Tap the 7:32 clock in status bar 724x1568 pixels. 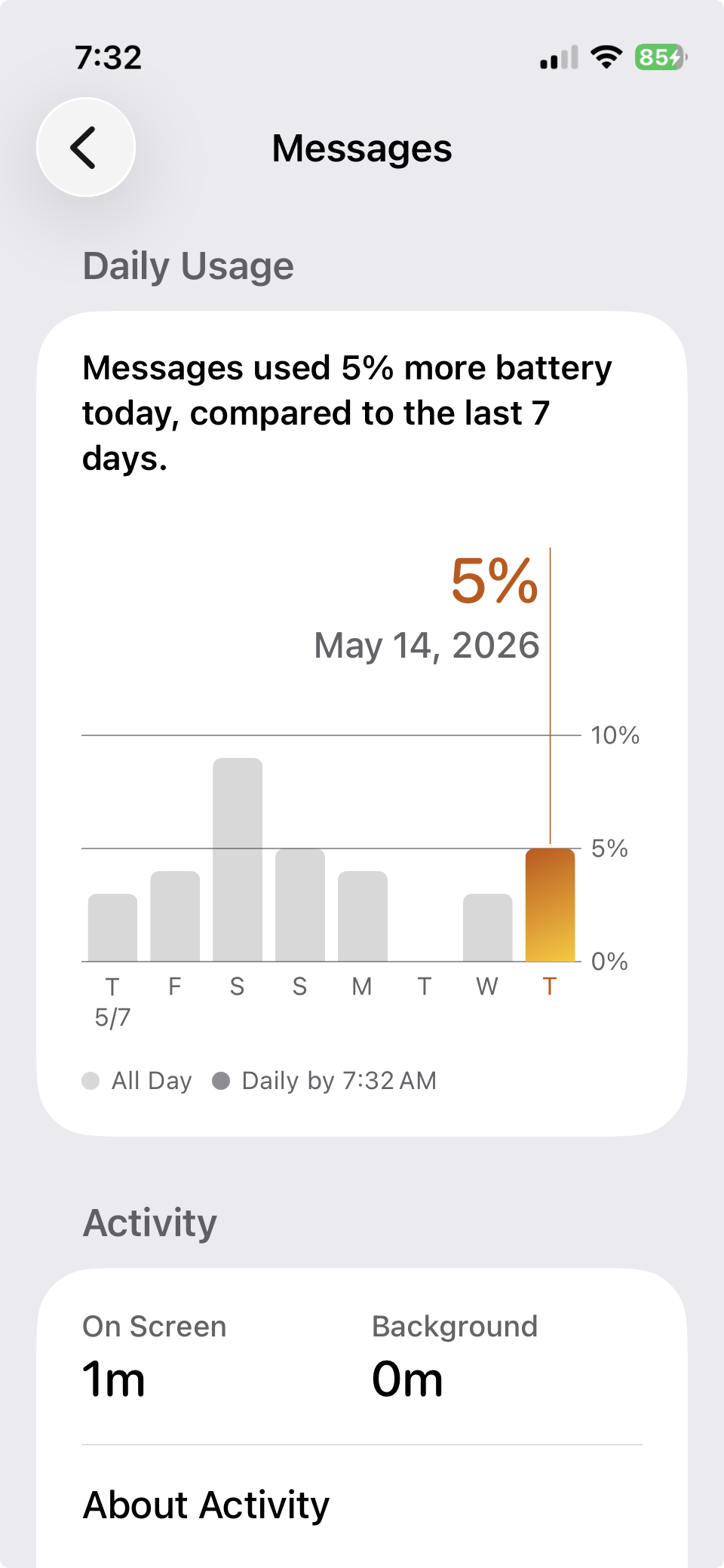[x=109, y=57]
